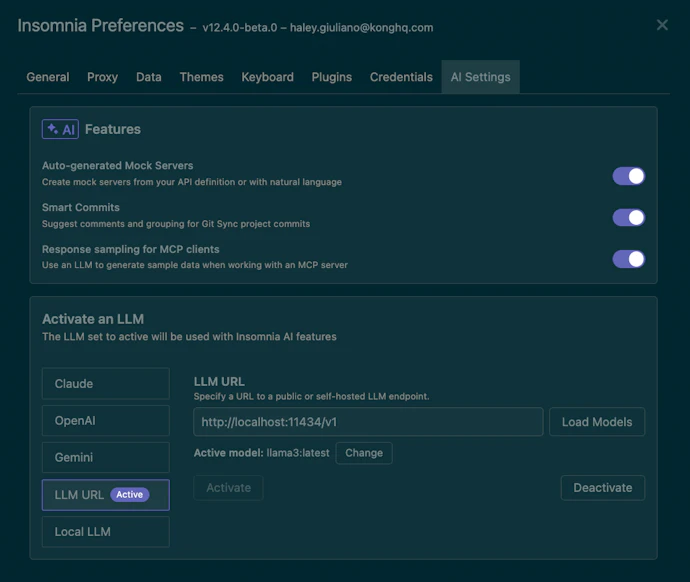Switch to the General tab
The image size is (690, 582).
[48, 77]
